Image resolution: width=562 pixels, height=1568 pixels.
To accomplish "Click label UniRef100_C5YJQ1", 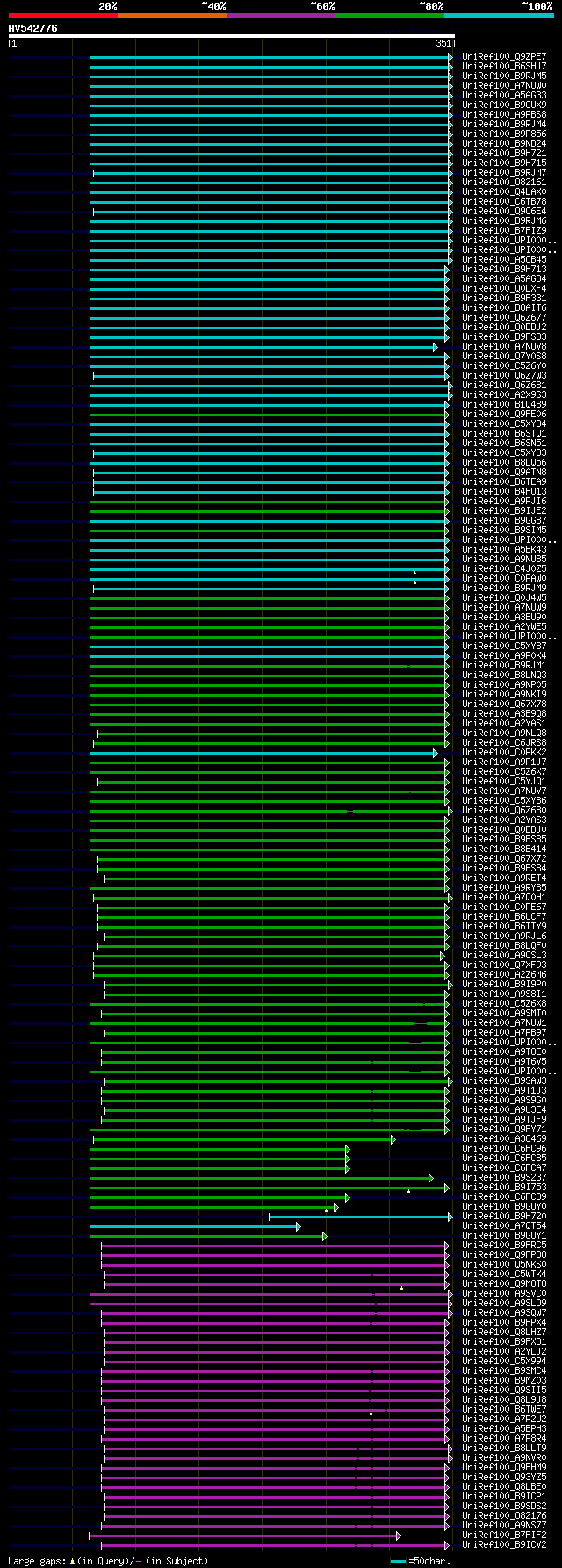I will (x=504, y=781).
